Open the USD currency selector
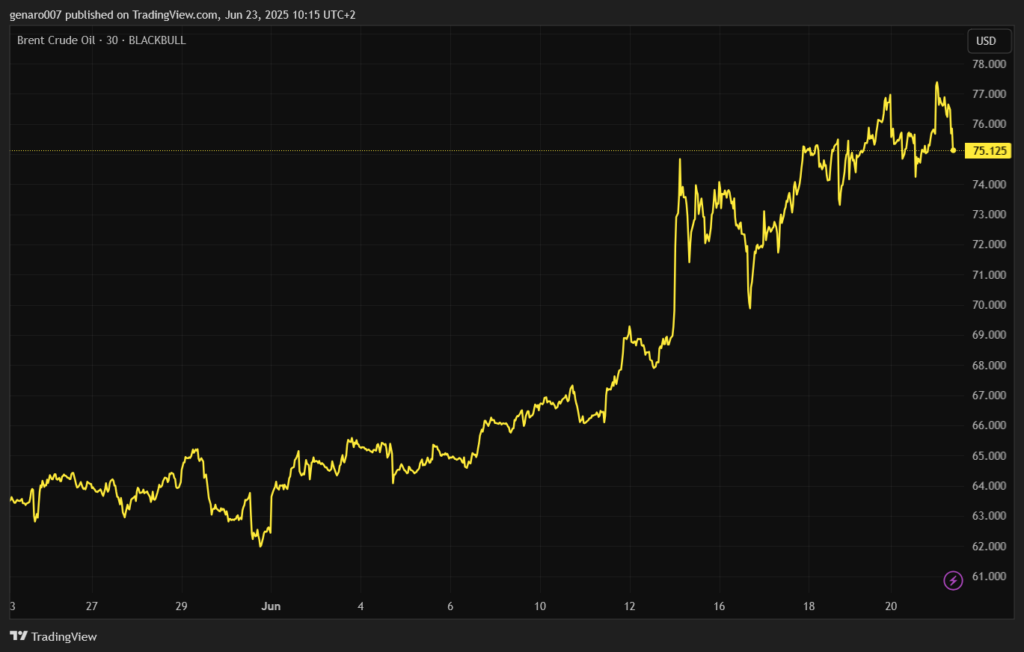Viewport: 1024px width, 652px height. (986, 41)
